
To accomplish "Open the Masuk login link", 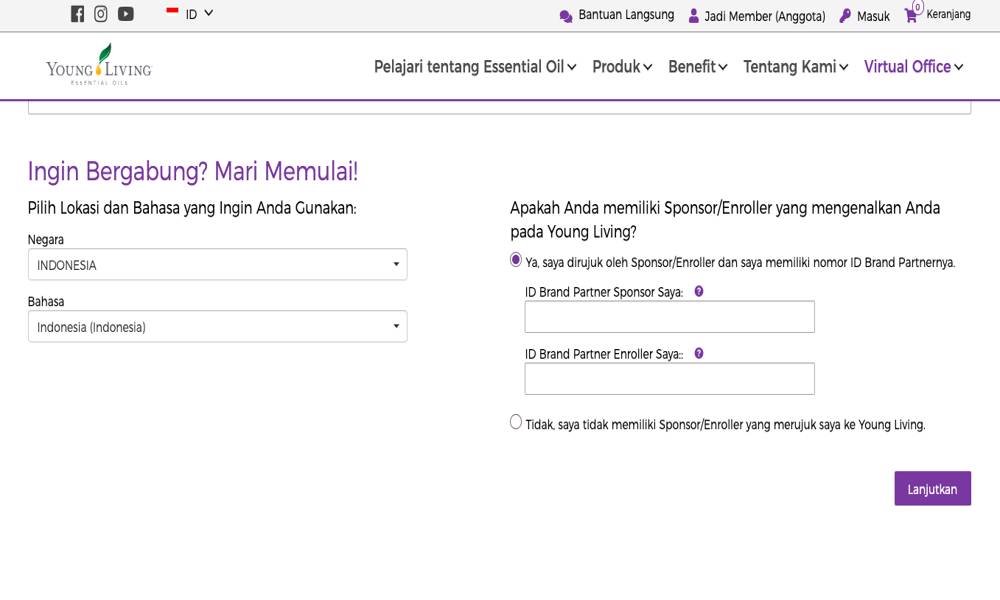I will (x=873, y=17).
